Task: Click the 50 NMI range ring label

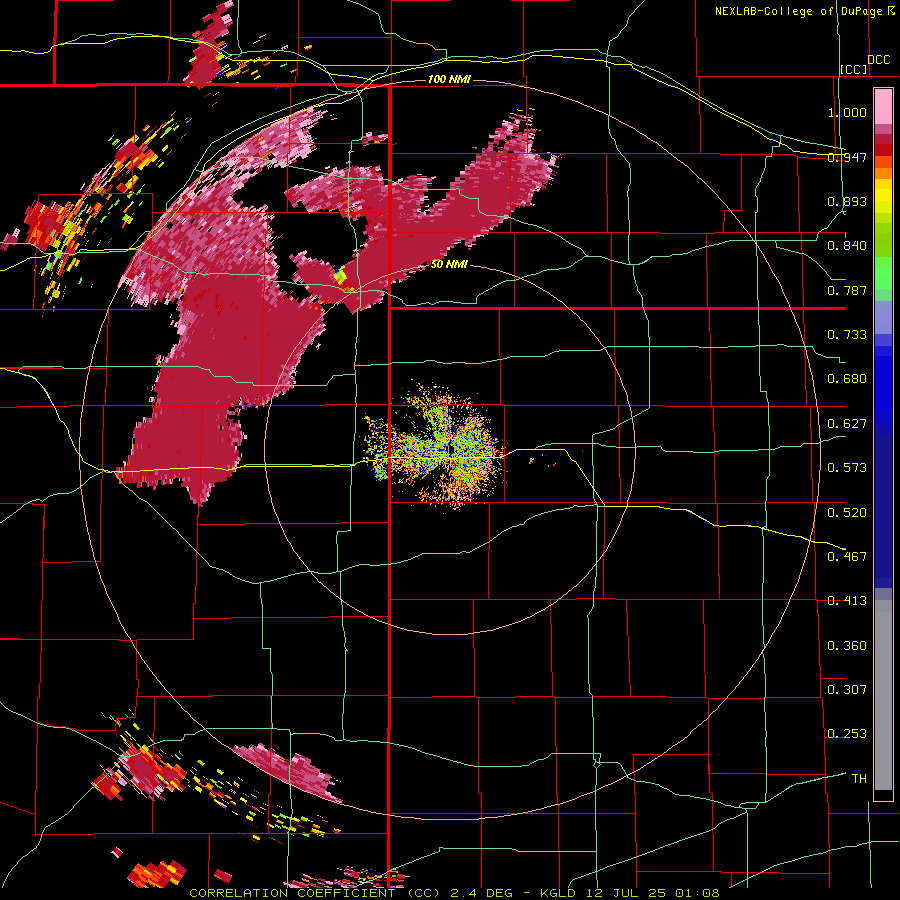Action: coord(449,265)
